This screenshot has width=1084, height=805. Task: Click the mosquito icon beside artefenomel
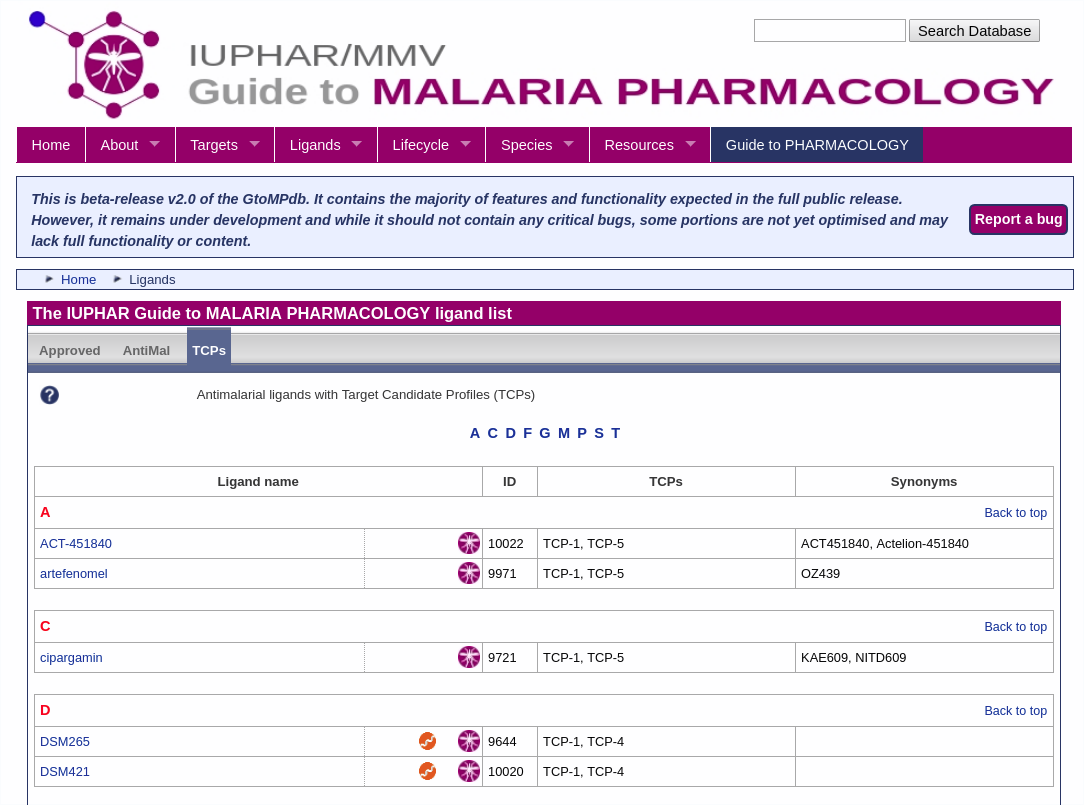469,573
